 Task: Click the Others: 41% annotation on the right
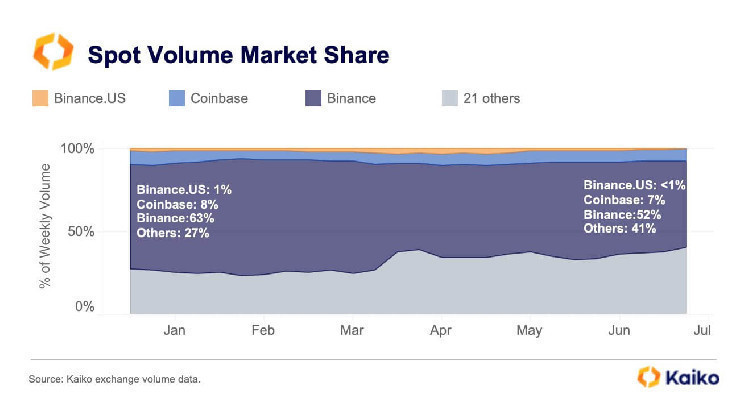(x=620, y=229)
